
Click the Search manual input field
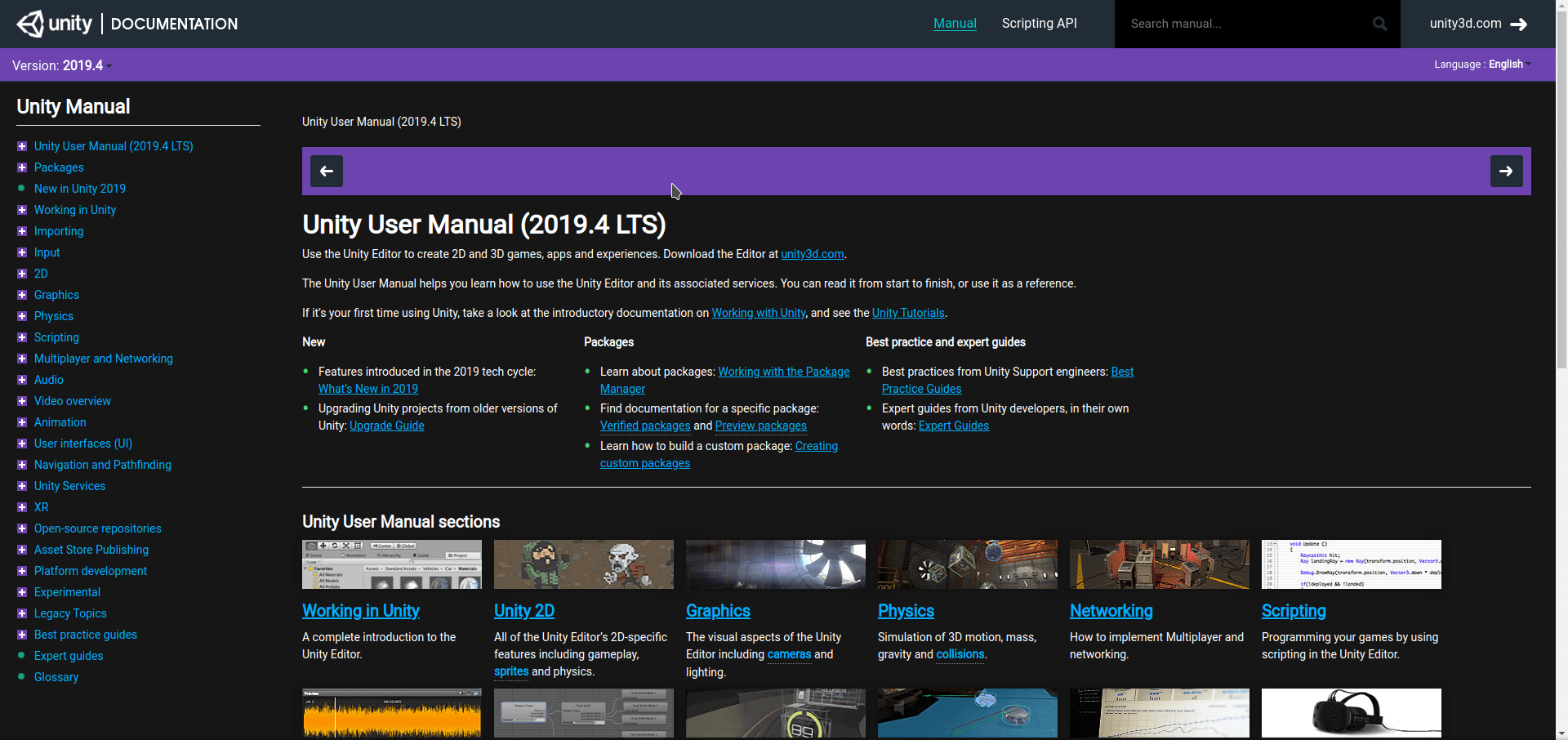coord(1233,24)
